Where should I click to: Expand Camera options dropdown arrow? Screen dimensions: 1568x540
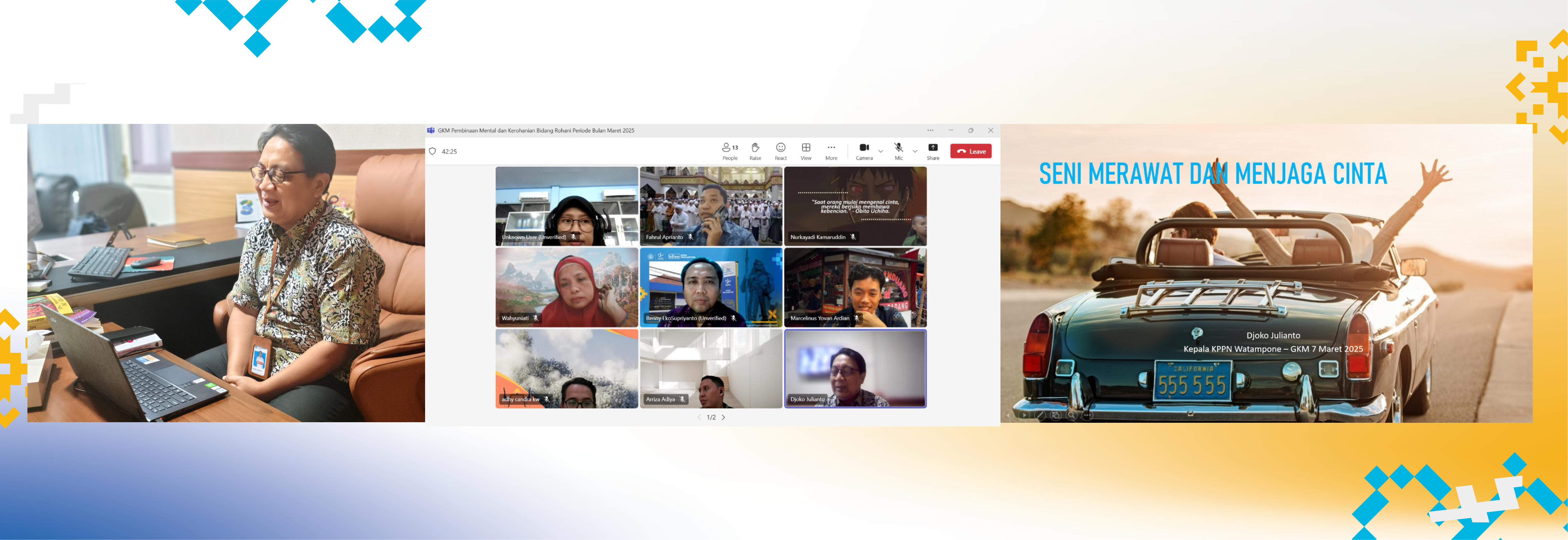(881, 151)
